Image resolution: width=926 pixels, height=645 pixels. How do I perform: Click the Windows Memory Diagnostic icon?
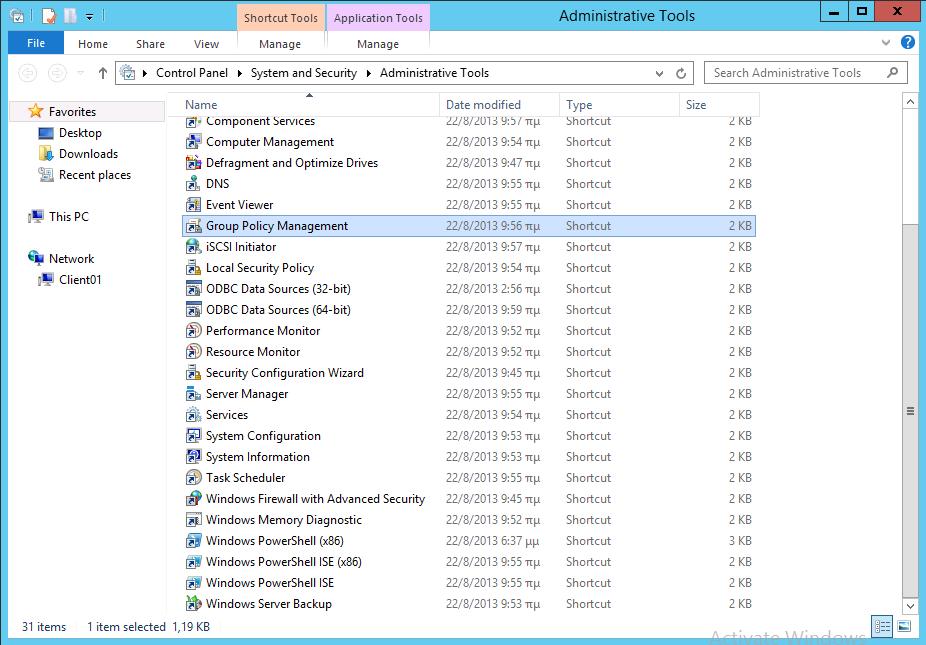pos(193,520)
